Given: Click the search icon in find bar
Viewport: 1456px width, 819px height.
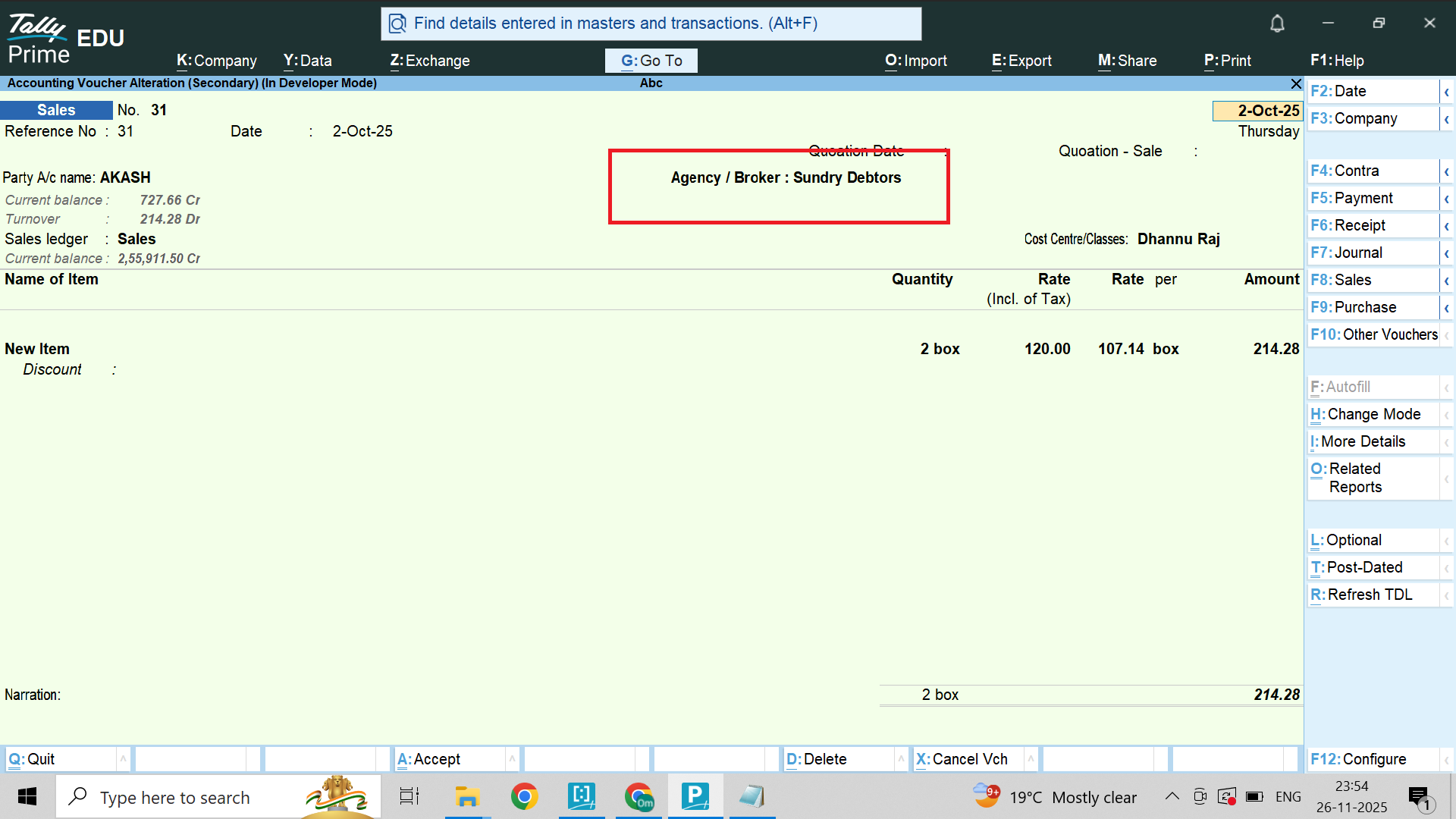Looking at the screenshot, I should (x=397, y=24).
